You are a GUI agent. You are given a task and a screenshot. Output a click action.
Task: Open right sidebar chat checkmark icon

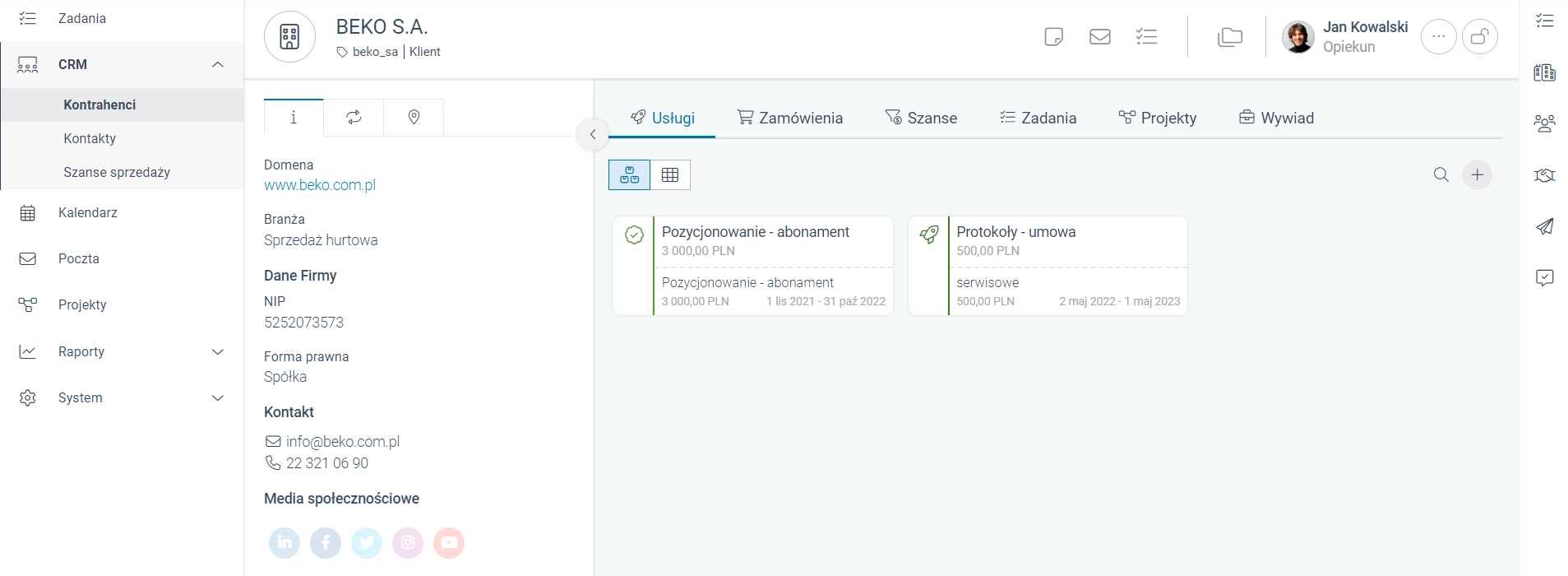tap(1545, 277)
